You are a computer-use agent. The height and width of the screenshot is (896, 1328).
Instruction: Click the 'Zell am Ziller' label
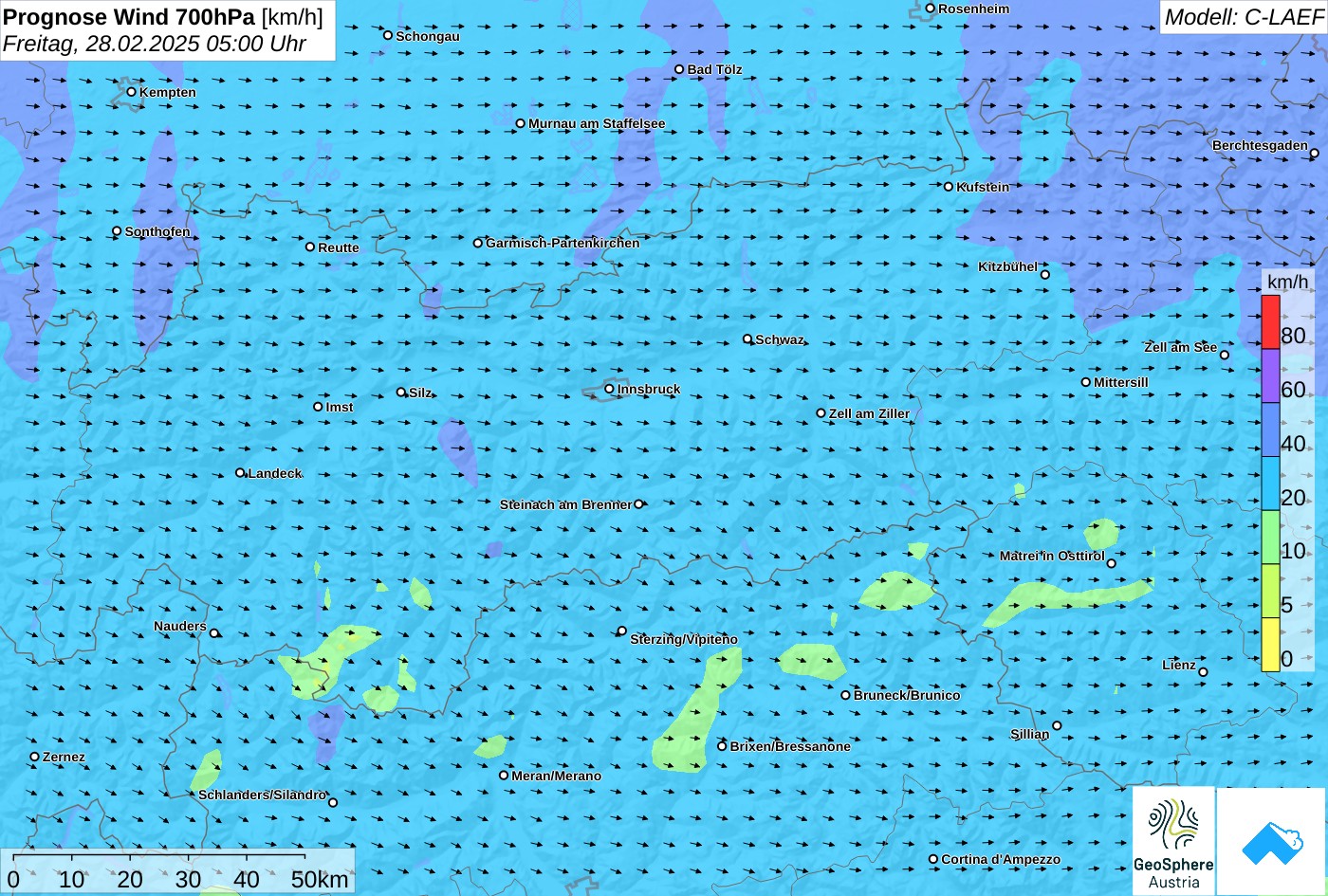[x=869, y=413]
